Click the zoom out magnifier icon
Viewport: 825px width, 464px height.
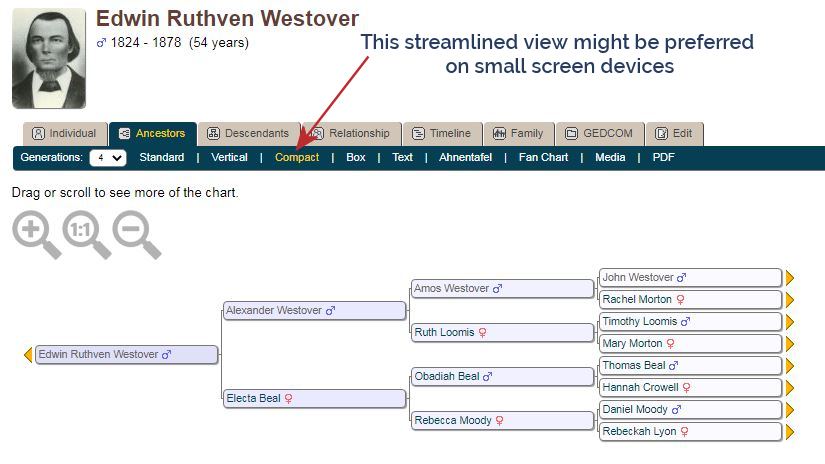coord(136,235)
